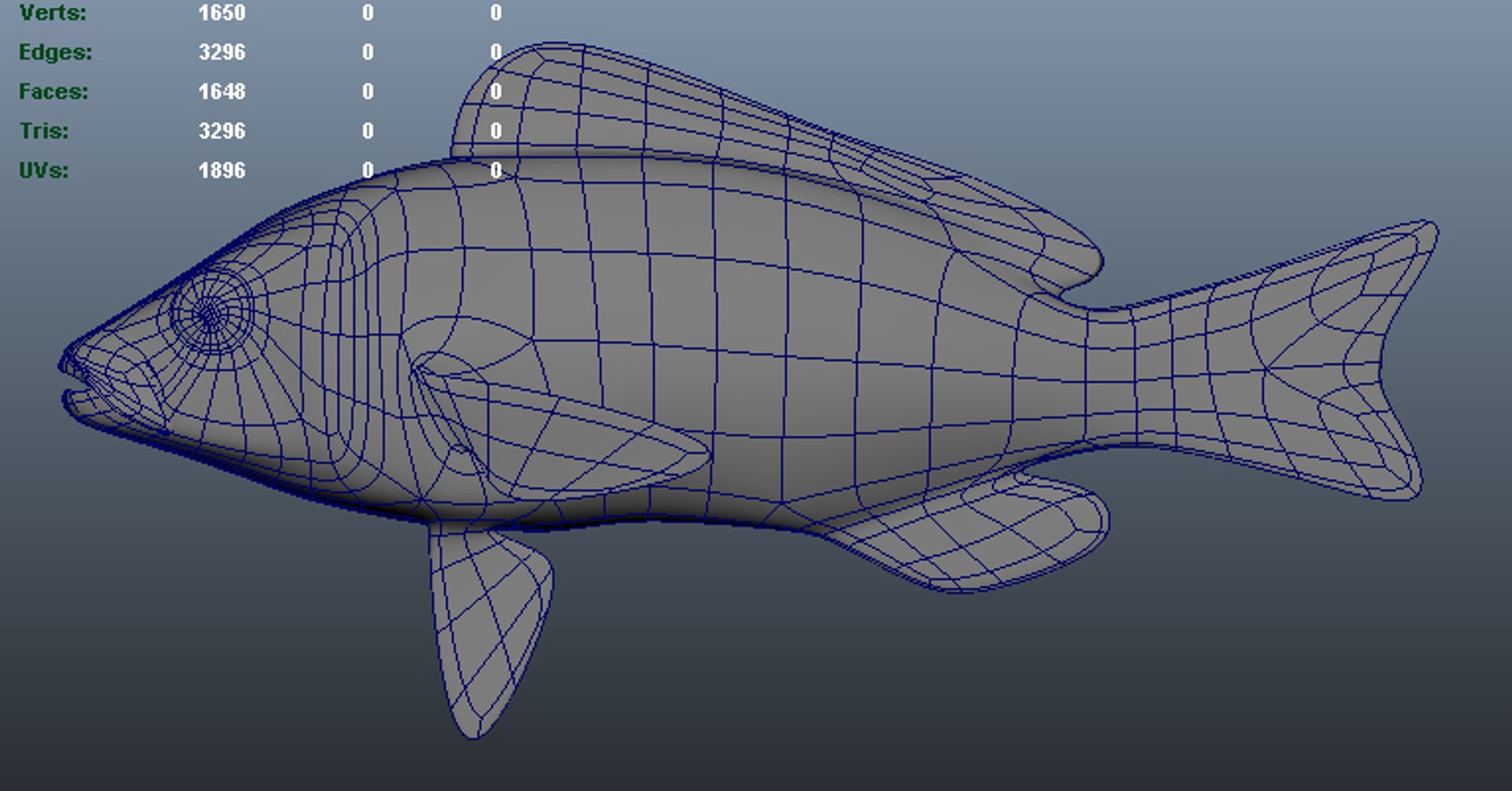Click the pelvic fin hanging below the fish
This screenshot has height=791, width=1512.
[488, 630]
